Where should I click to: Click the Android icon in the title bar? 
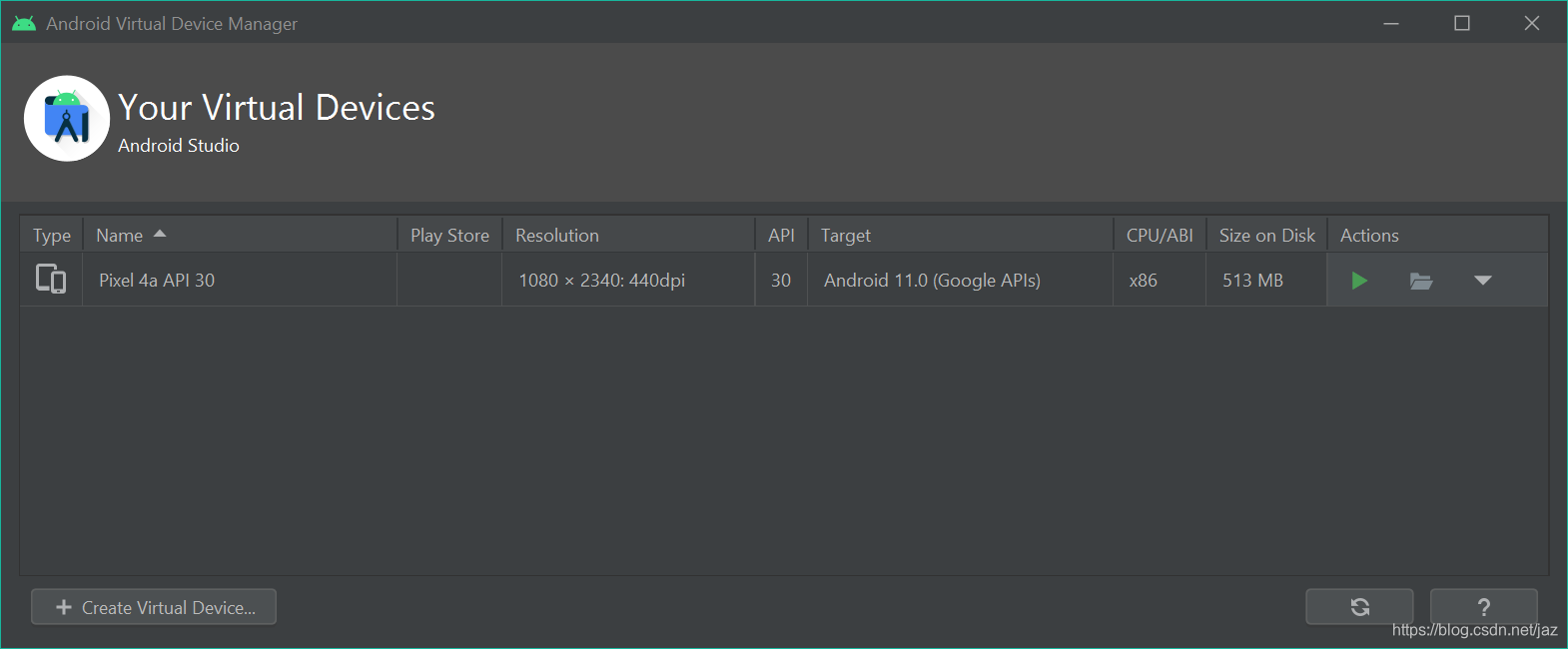click(x=24, y=23)
